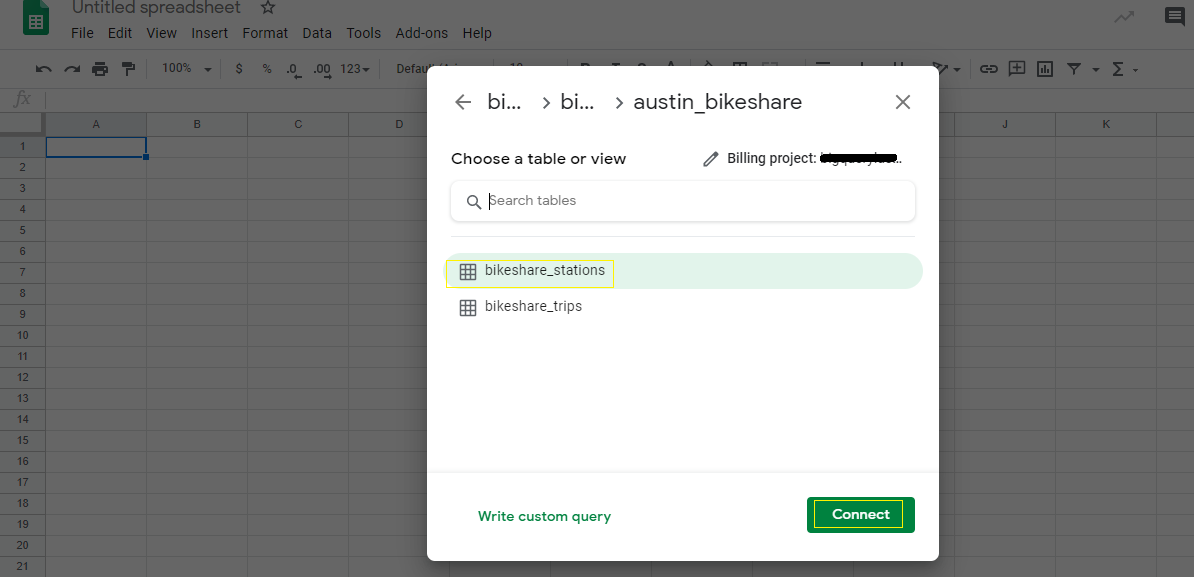Click the Write custom query link
Viewport: 1194px width, 577px height.
[544, 516]
